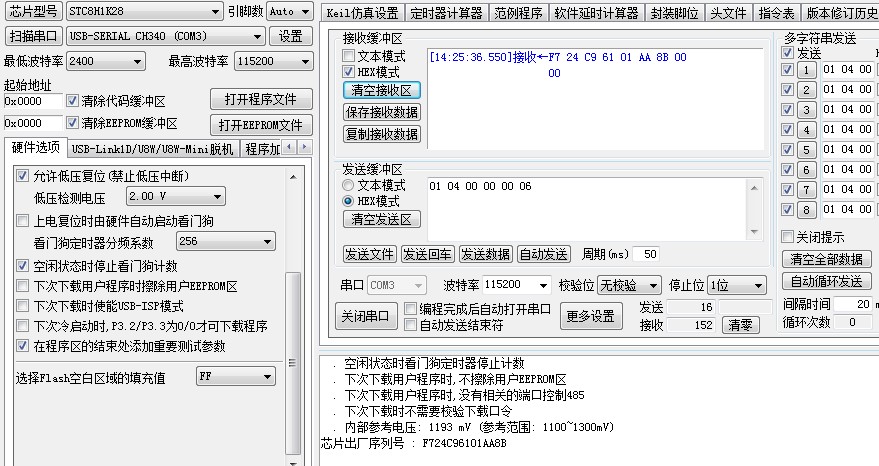Click the 保存接收数据 button
Viewport: 879px width, 466px height.
click(x=382, y=112)
